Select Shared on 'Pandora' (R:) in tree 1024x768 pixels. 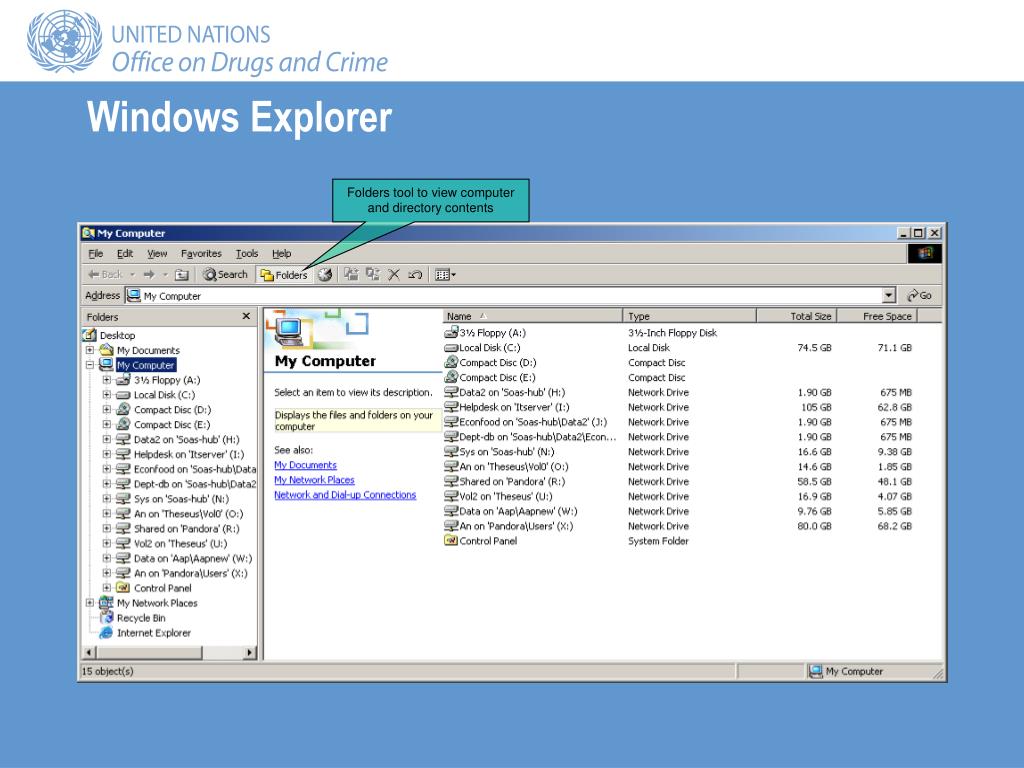pos(187,528)
